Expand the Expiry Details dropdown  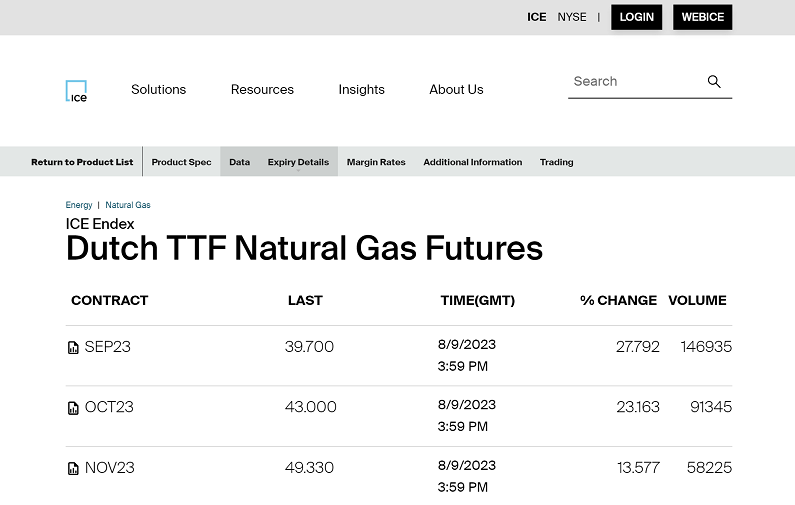click(298, 162)
